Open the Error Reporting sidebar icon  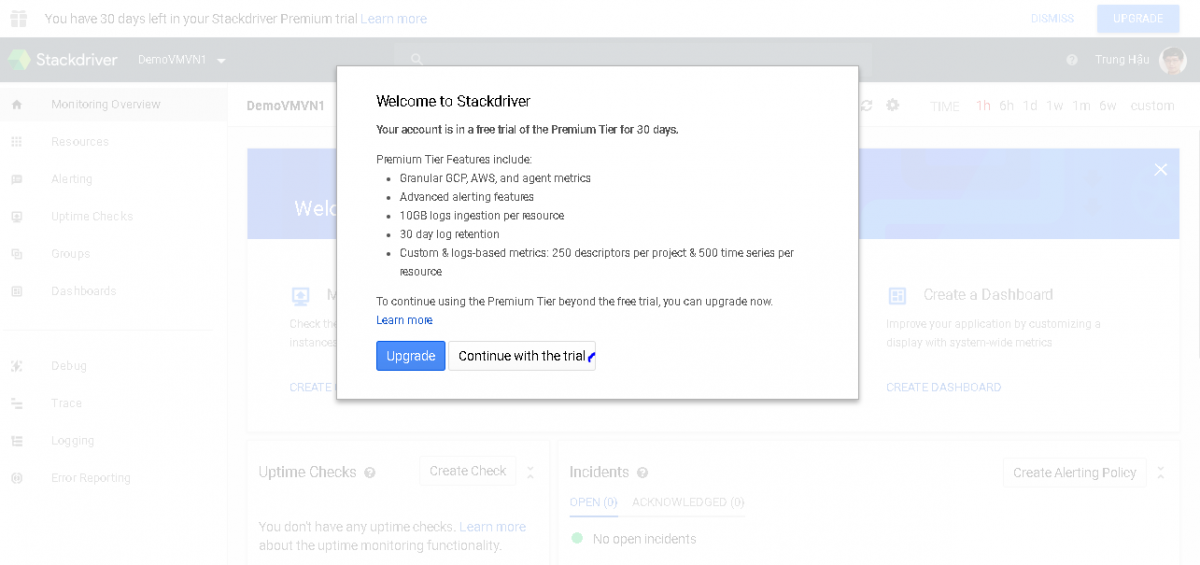(x=16, y=478)
